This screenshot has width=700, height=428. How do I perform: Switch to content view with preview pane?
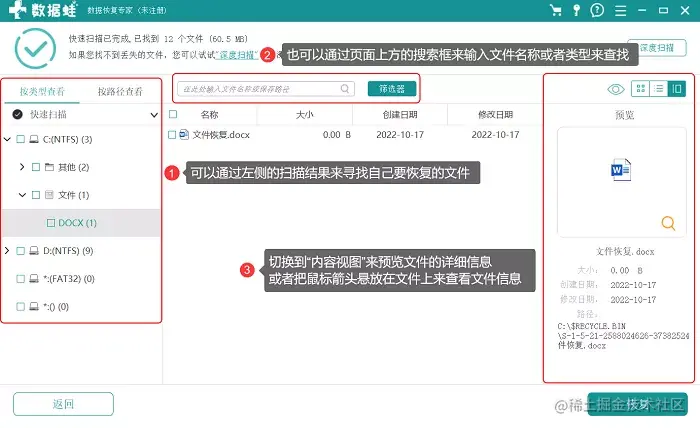(677, 89)
